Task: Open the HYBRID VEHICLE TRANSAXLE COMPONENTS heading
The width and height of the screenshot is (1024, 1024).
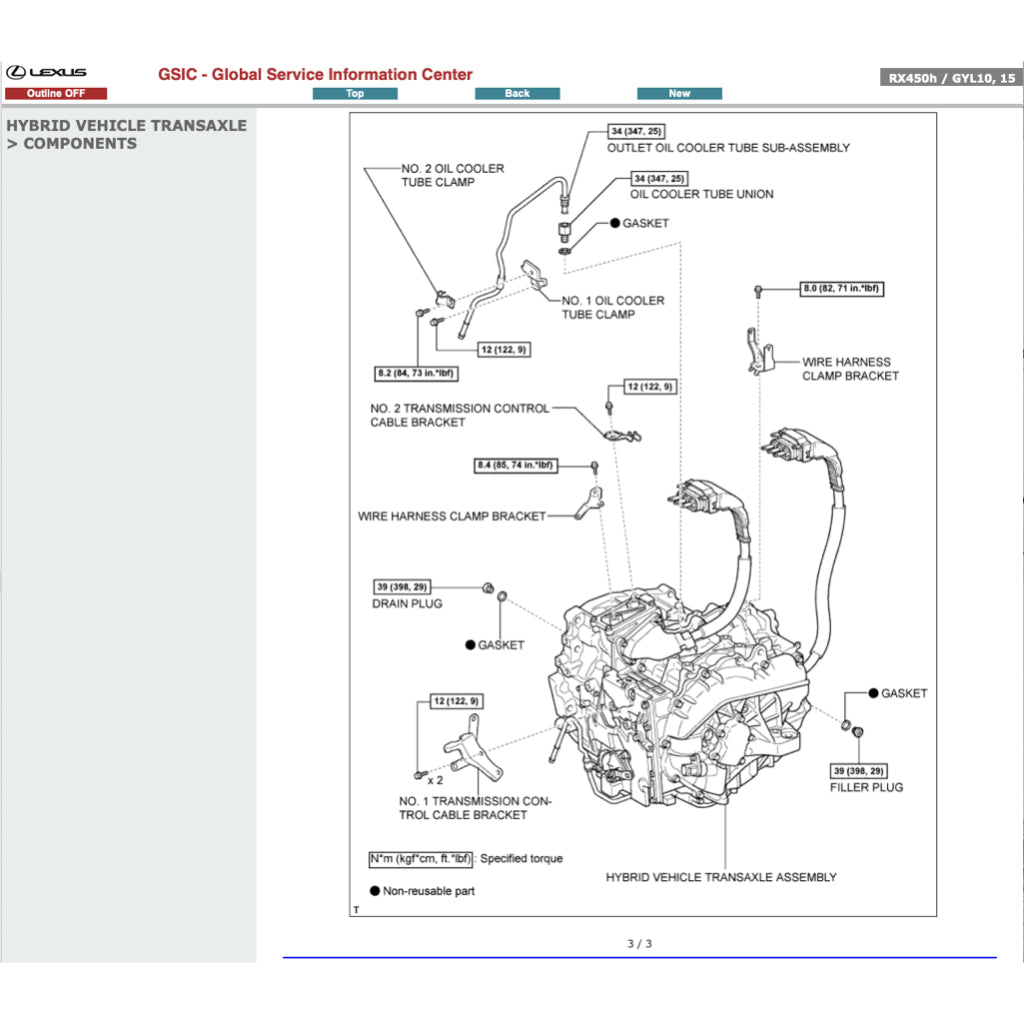Action: tap(126, 134)
